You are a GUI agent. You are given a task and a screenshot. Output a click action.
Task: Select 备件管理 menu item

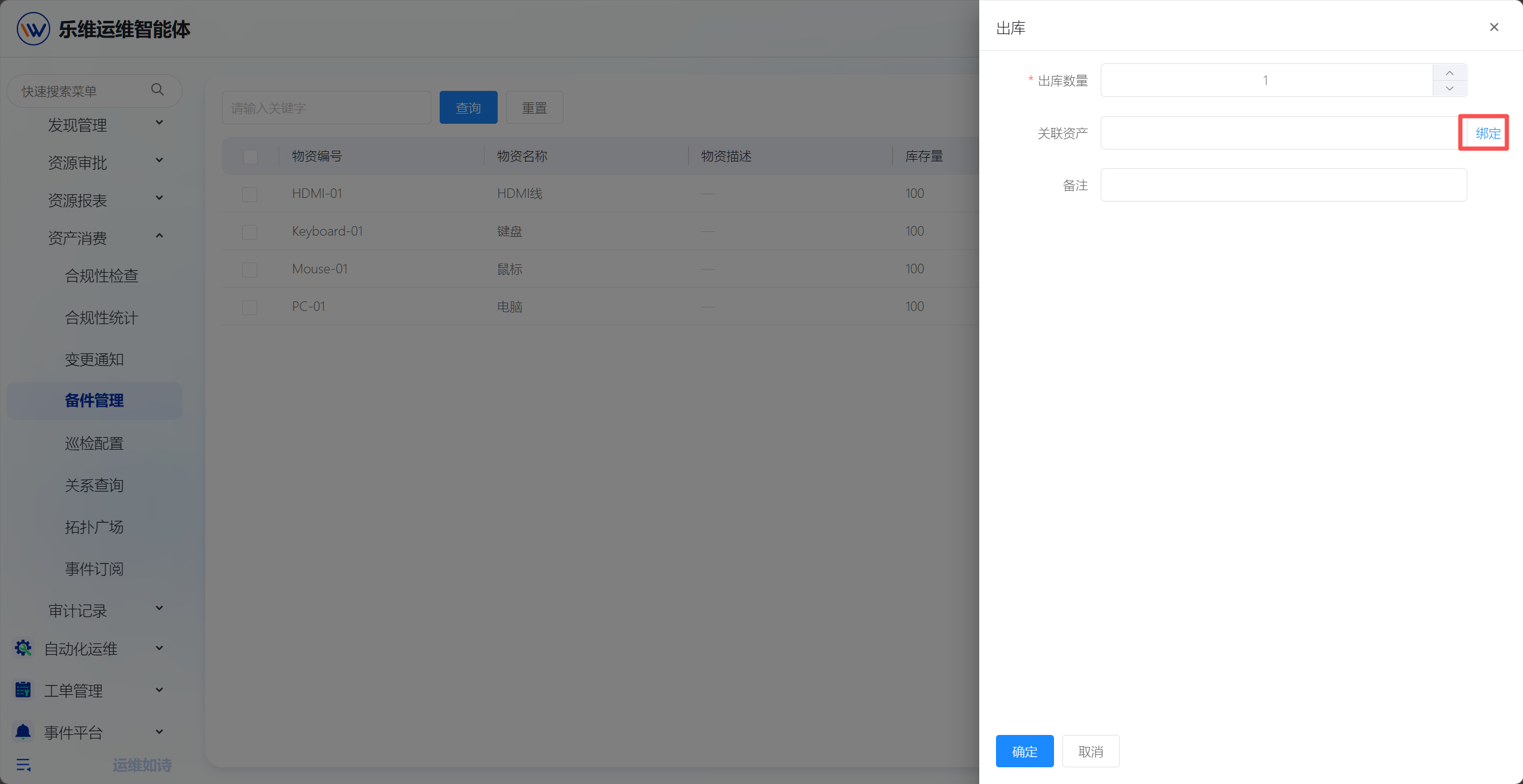(x=95, y=401)
